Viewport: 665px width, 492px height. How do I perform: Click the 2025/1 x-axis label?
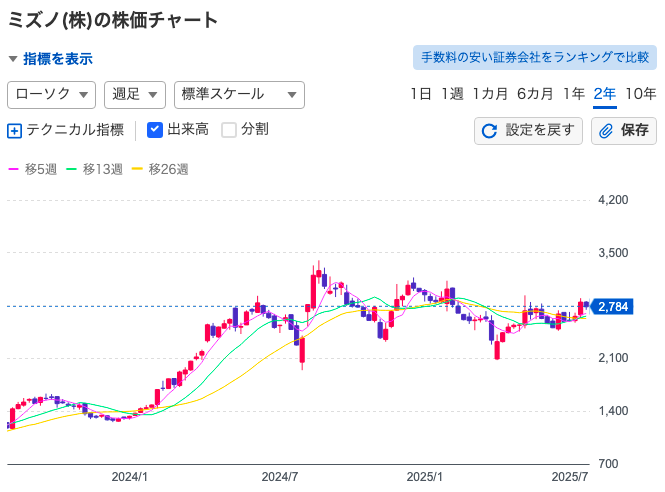[425, 477]
